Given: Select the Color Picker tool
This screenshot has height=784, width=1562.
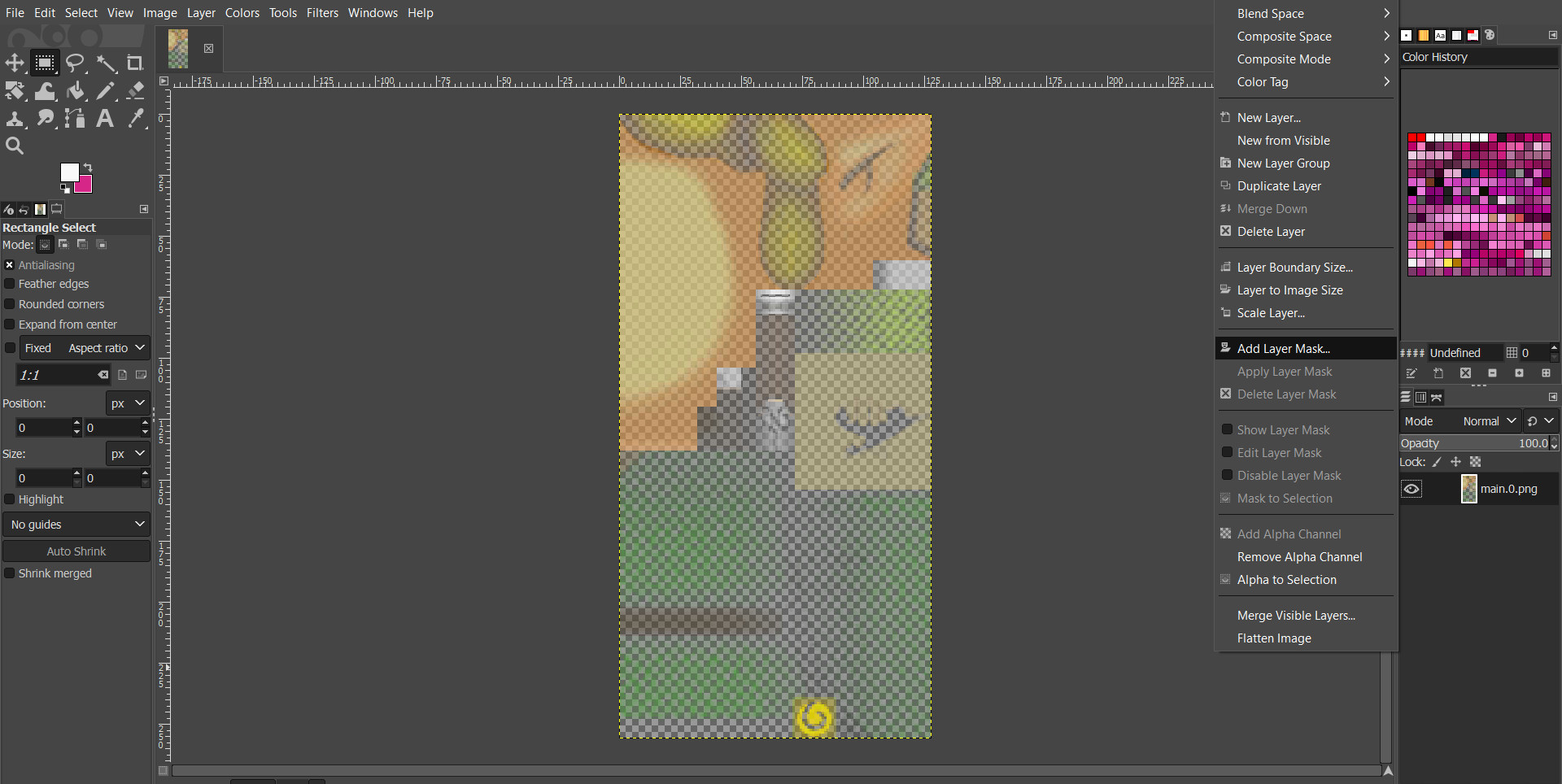Looking at the screenshot, I should (x=135, y=119).
